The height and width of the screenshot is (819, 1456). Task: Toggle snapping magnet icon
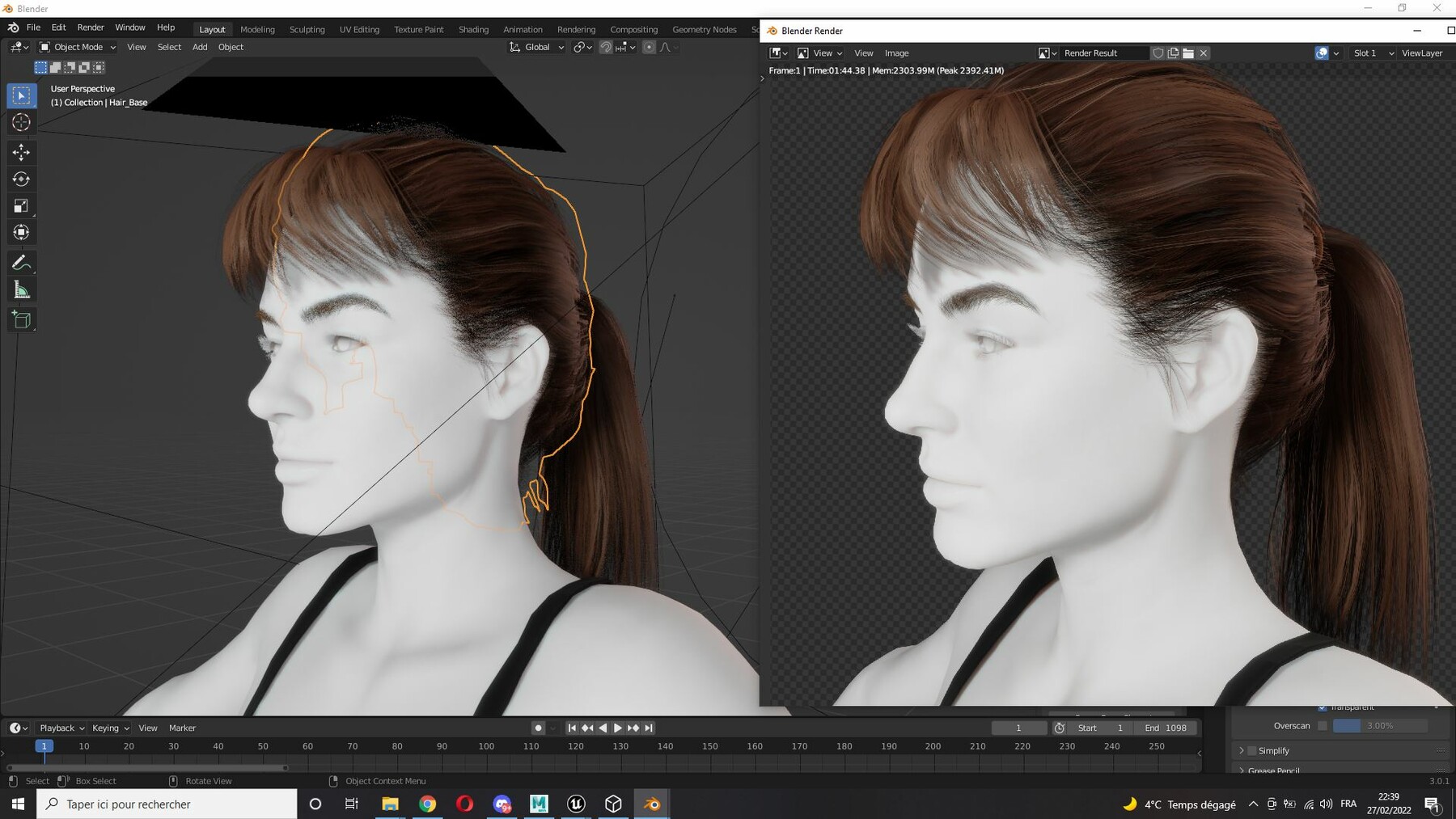click(x=606, y=47)
